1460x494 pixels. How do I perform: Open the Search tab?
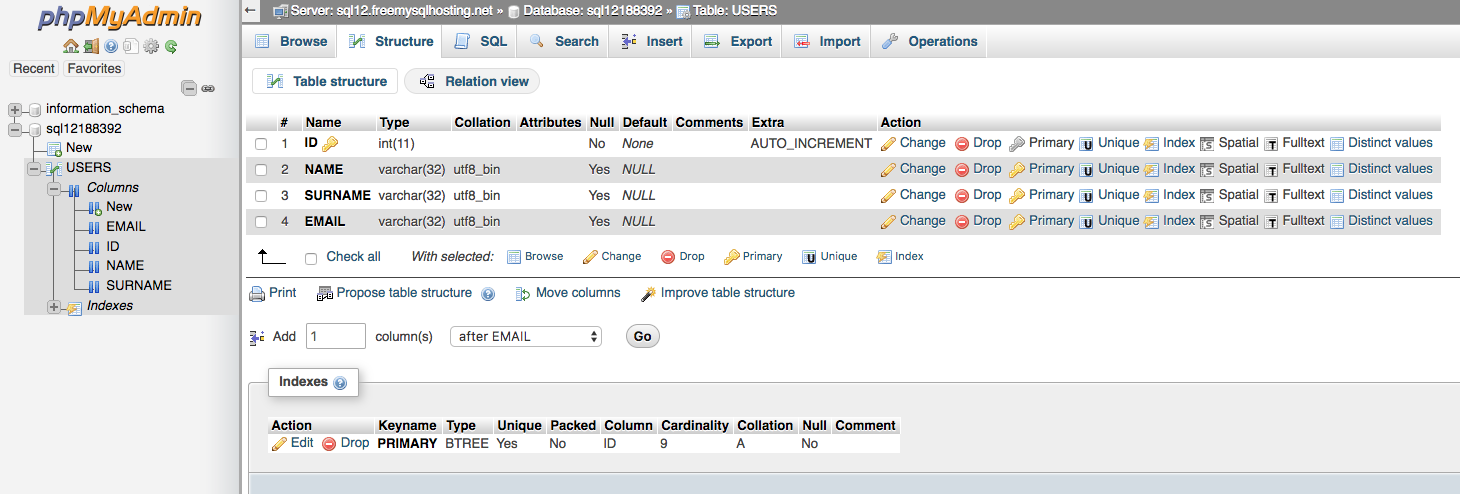tap(564, 41)
